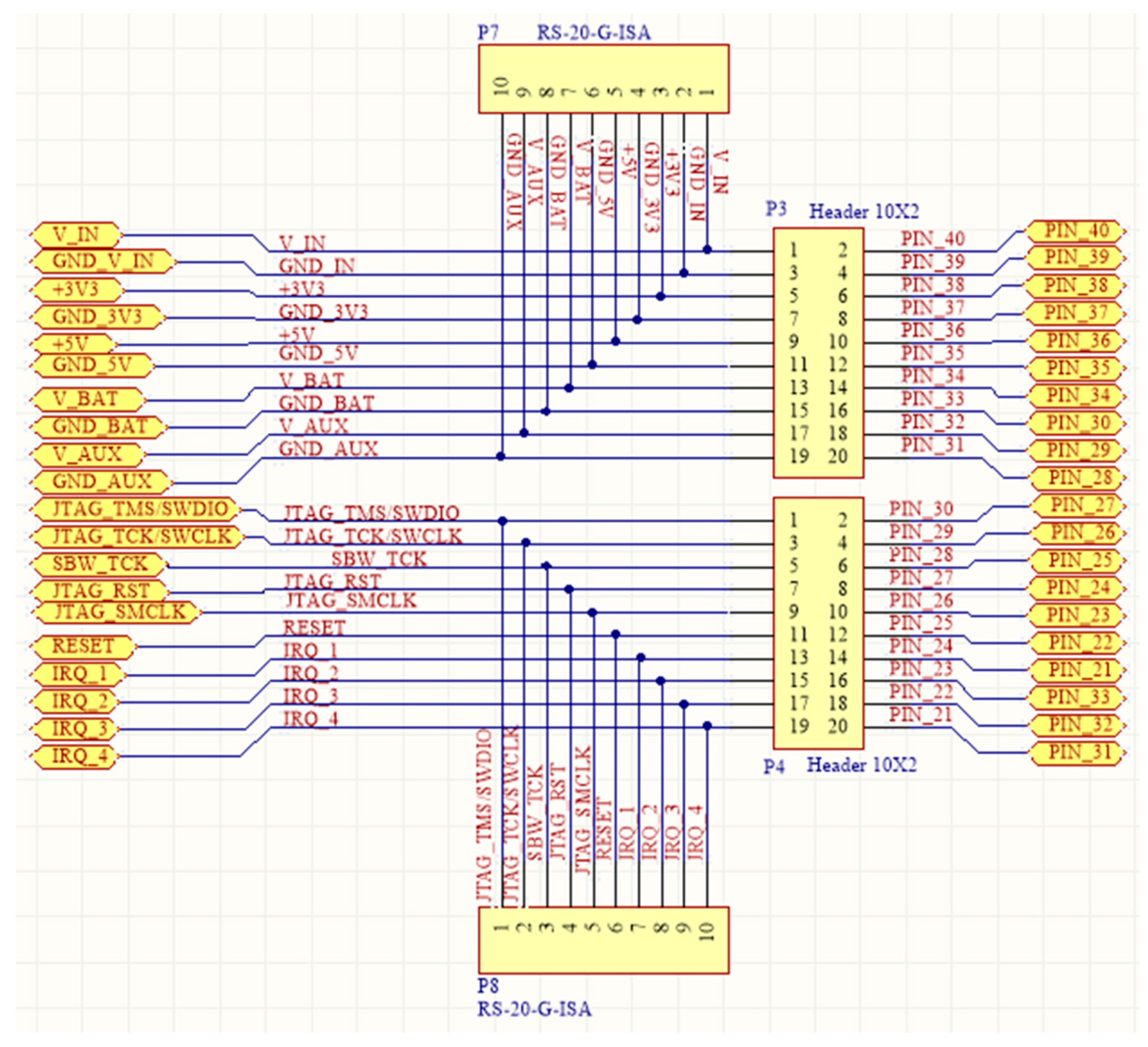Image resolution: width=1148 pixels, height=1047 pixels.
Task: Click the junction dot on V_IN wire
Action: 707,249
